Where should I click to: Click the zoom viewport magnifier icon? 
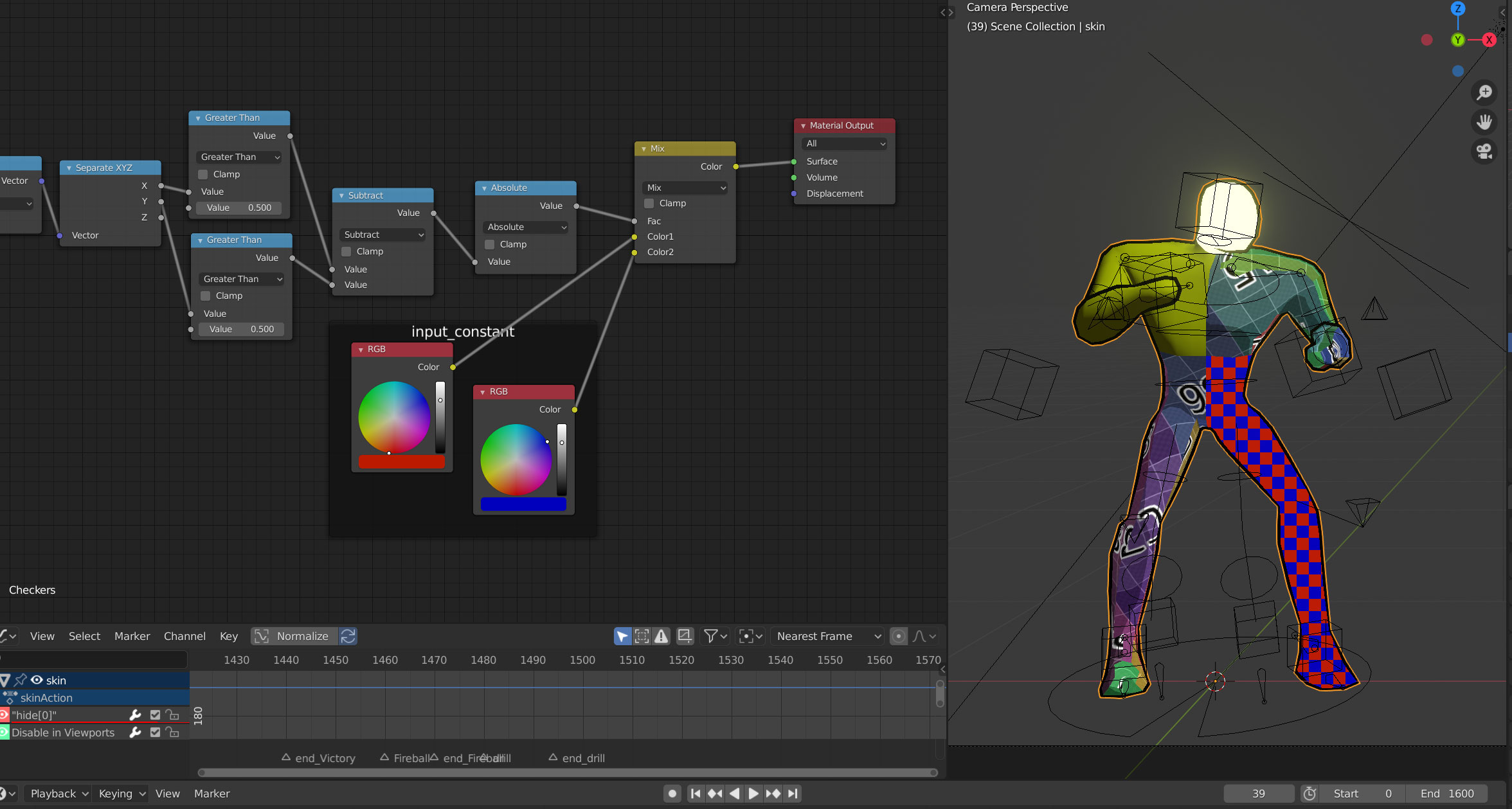[1484, 93]
